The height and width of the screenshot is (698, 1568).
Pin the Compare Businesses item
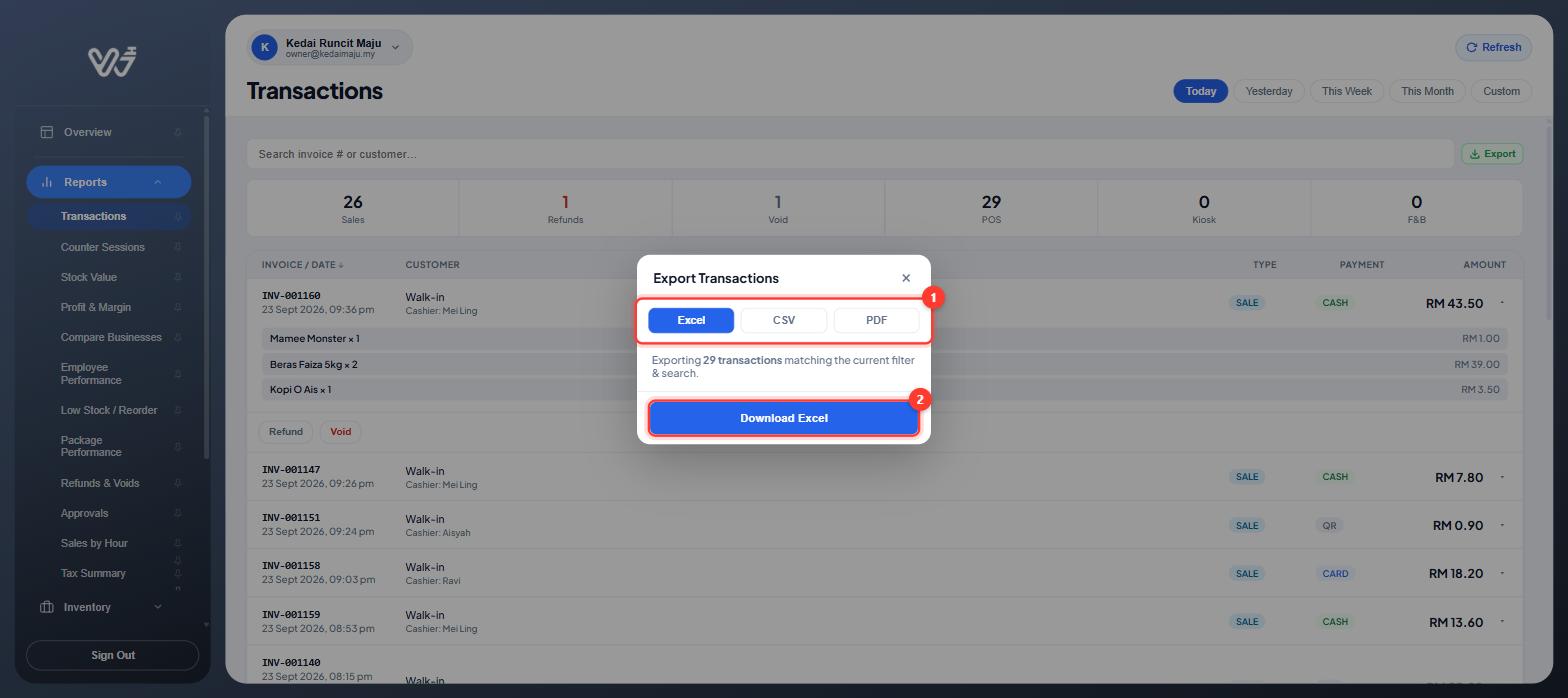pyautogui.click(x=178, y=337)
